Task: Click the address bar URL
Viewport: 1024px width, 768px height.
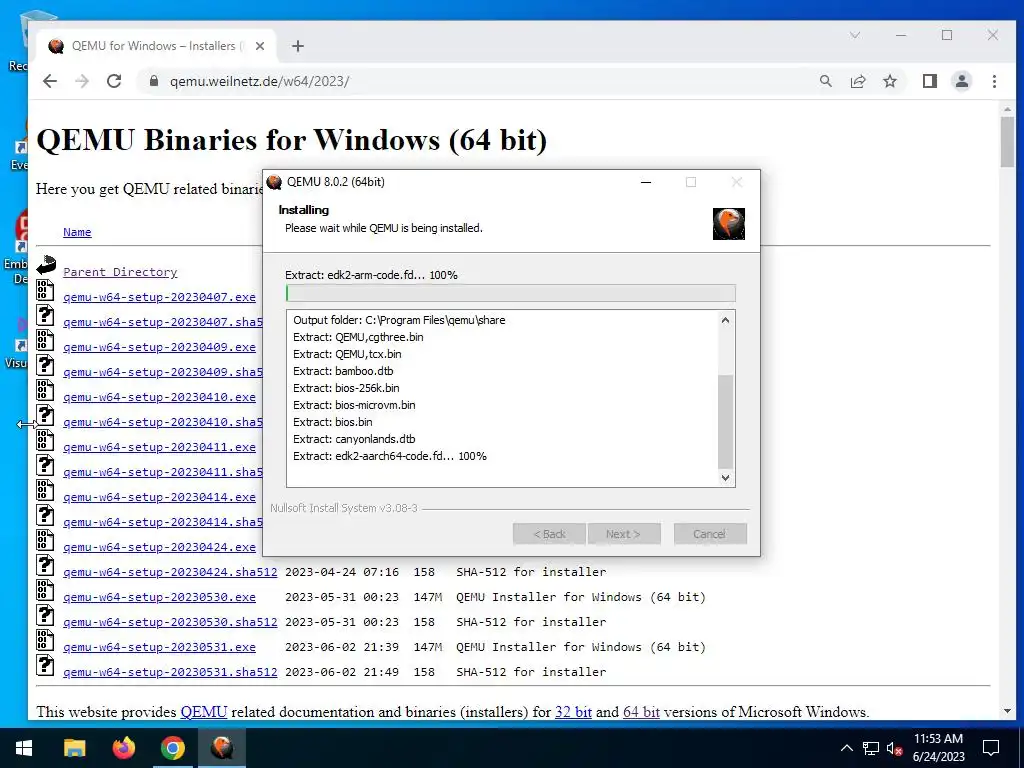Action: click(259, 81)
